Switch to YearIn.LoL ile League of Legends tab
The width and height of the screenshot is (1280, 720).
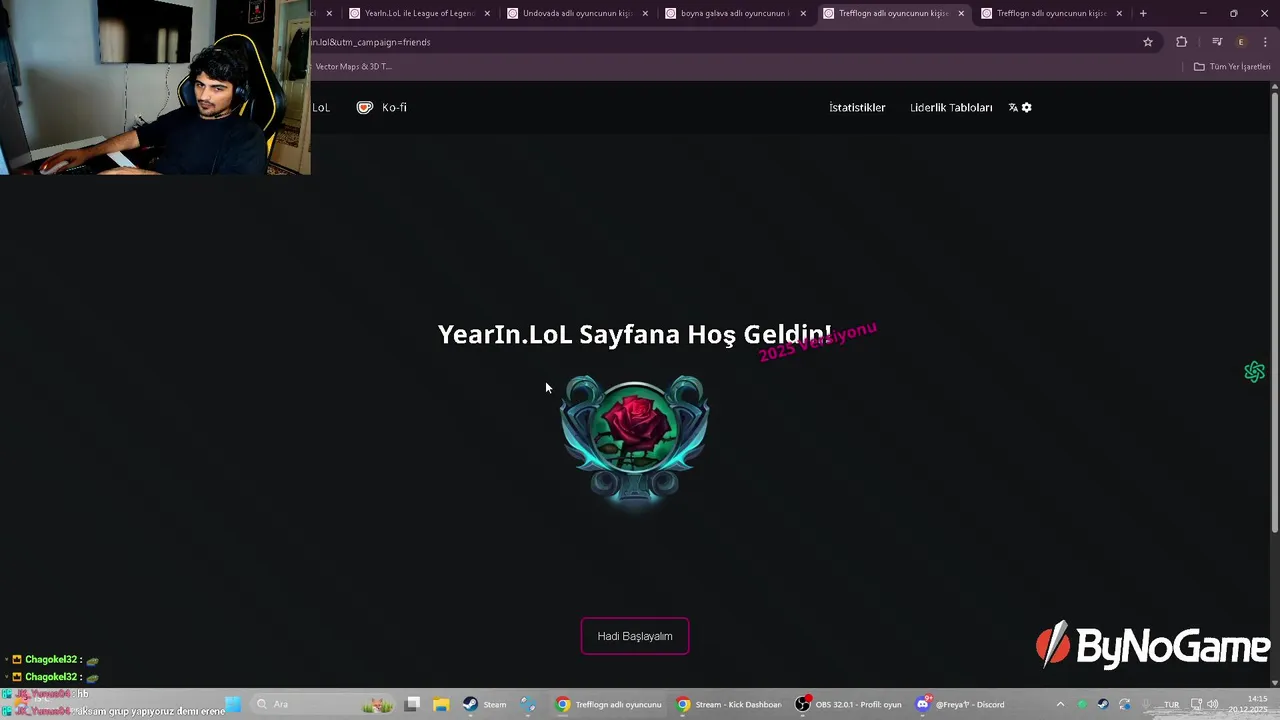click(x=420, y=13)
